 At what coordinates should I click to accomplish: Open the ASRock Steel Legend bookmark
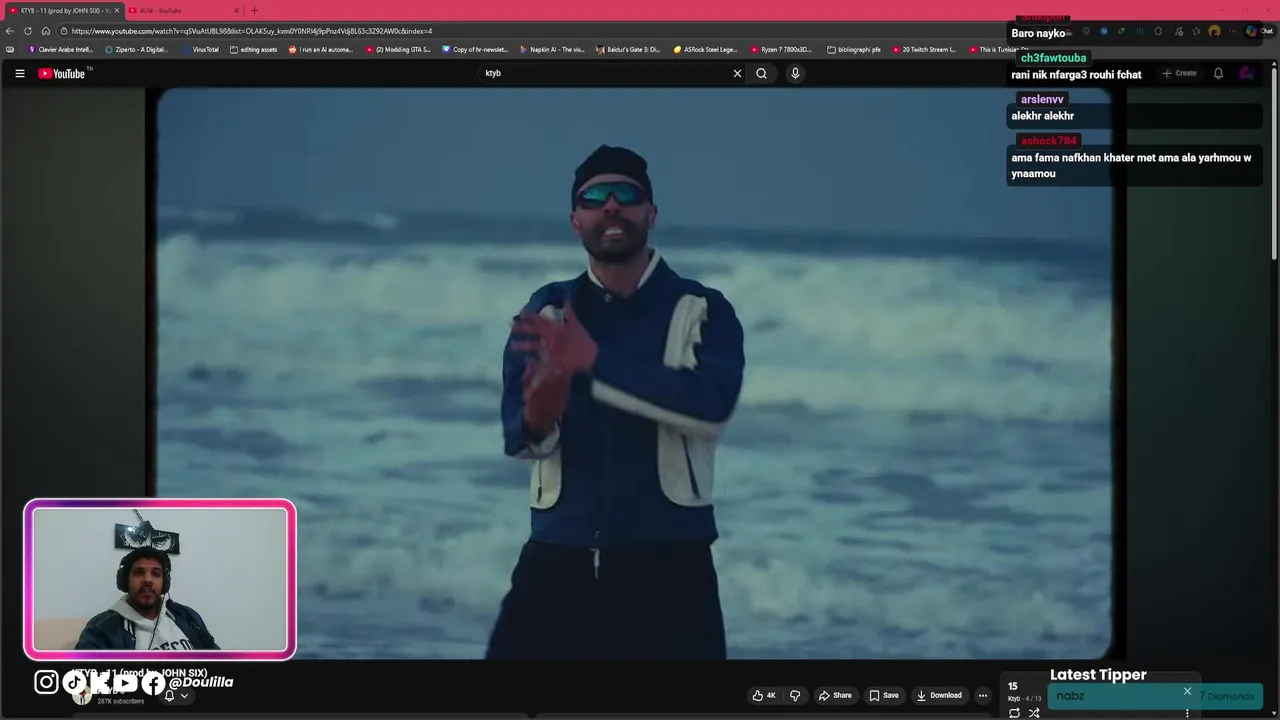(706, 49)
